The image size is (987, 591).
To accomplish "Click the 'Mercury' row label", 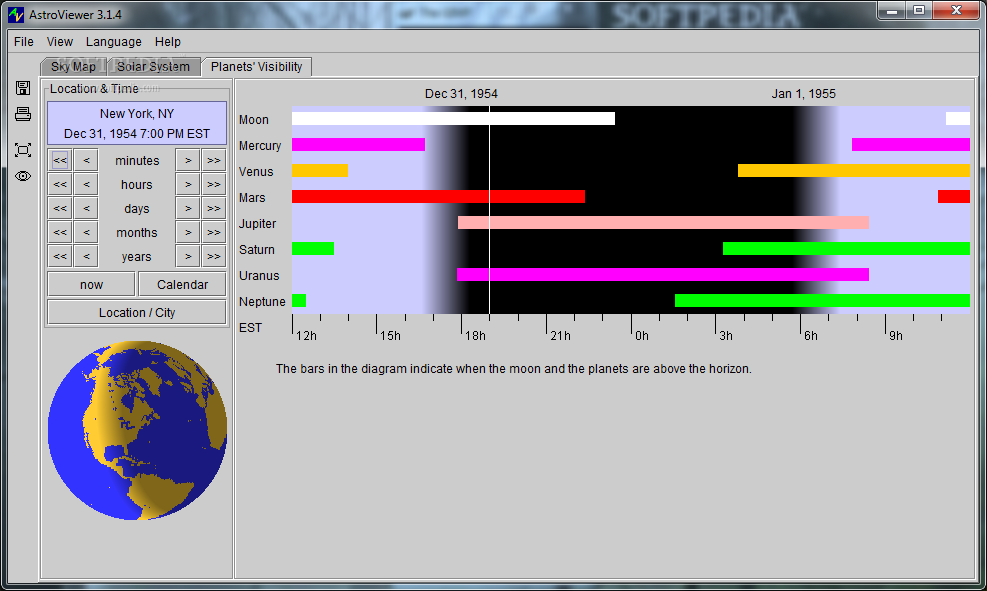I will [260, 145].
